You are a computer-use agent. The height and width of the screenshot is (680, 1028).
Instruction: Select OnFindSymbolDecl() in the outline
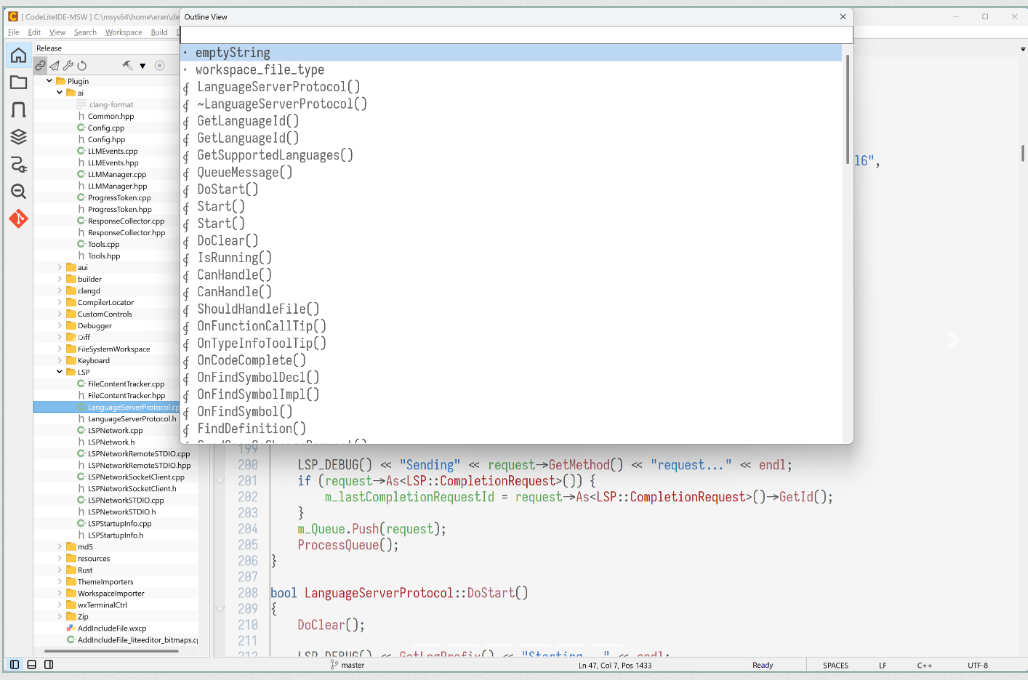pos(511,377)
